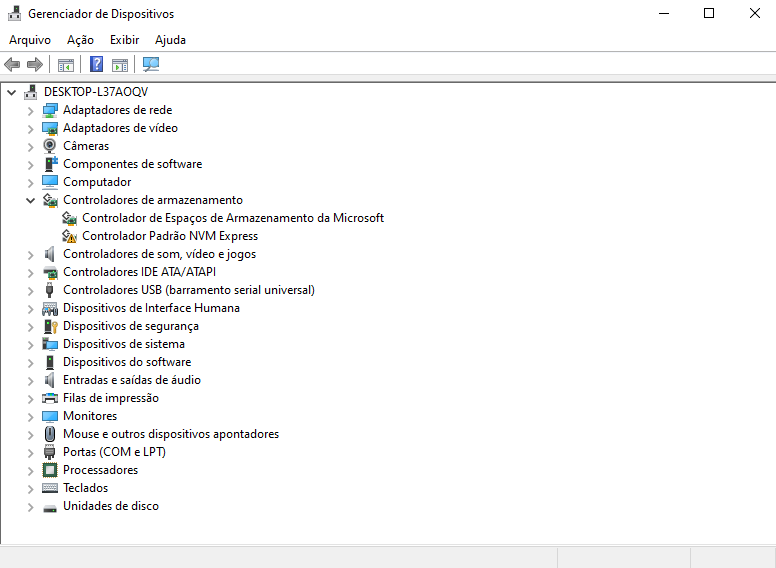Click the Forward arrow toolbar icon

coord(35,64)
